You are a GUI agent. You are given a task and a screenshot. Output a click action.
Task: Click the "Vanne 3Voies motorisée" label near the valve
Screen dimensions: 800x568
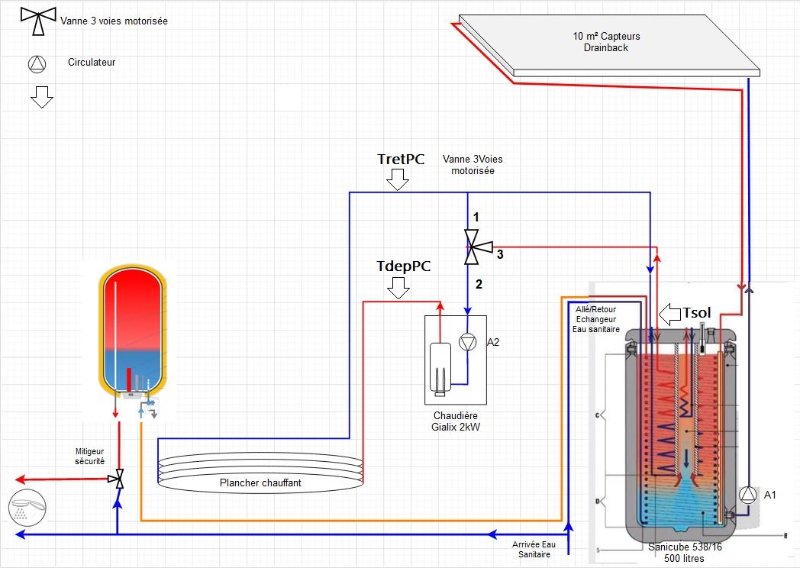point(472,165)
